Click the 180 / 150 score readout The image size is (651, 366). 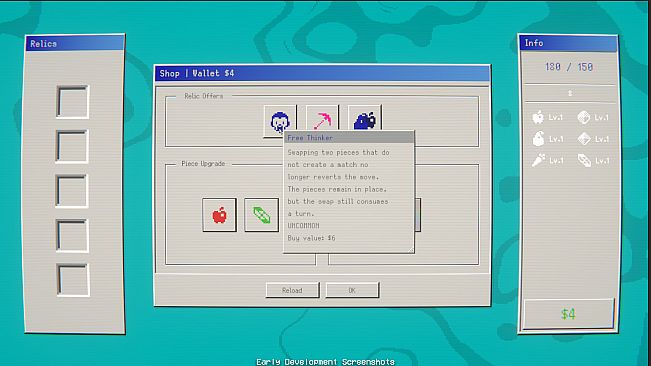[x=569, y=67]
